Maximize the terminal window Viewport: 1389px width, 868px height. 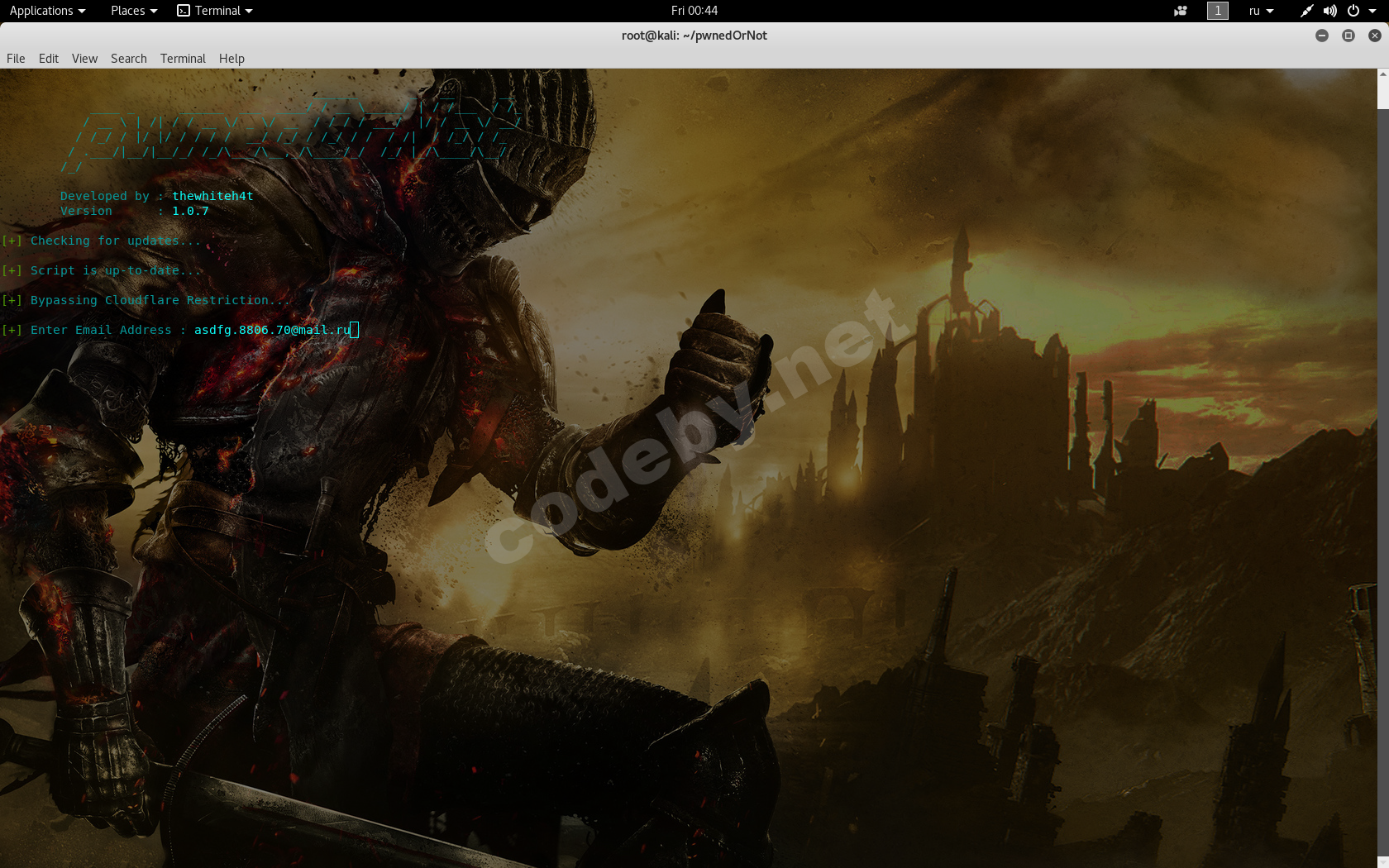(1348, 36)
